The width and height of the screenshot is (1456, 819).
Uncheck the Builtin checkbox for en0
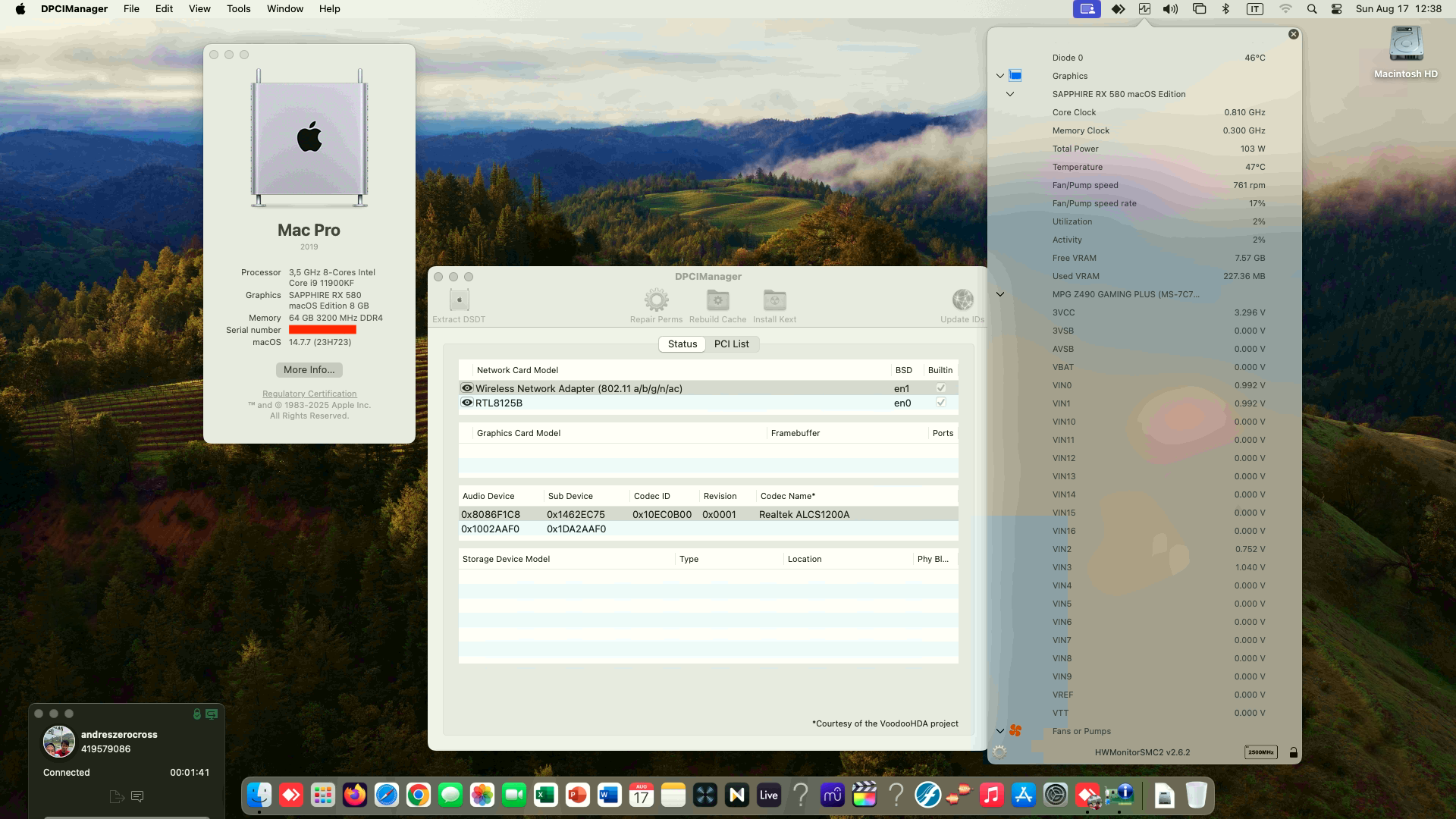[940, 403]
